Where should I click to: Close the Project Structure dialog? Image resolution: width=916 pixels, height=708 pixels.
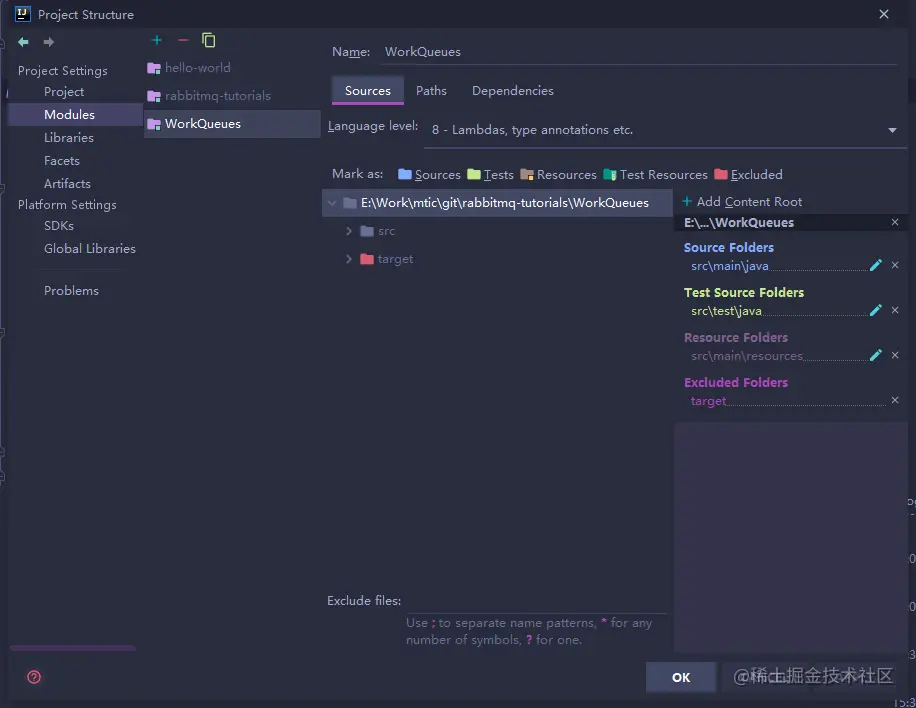tap(884, 14)
